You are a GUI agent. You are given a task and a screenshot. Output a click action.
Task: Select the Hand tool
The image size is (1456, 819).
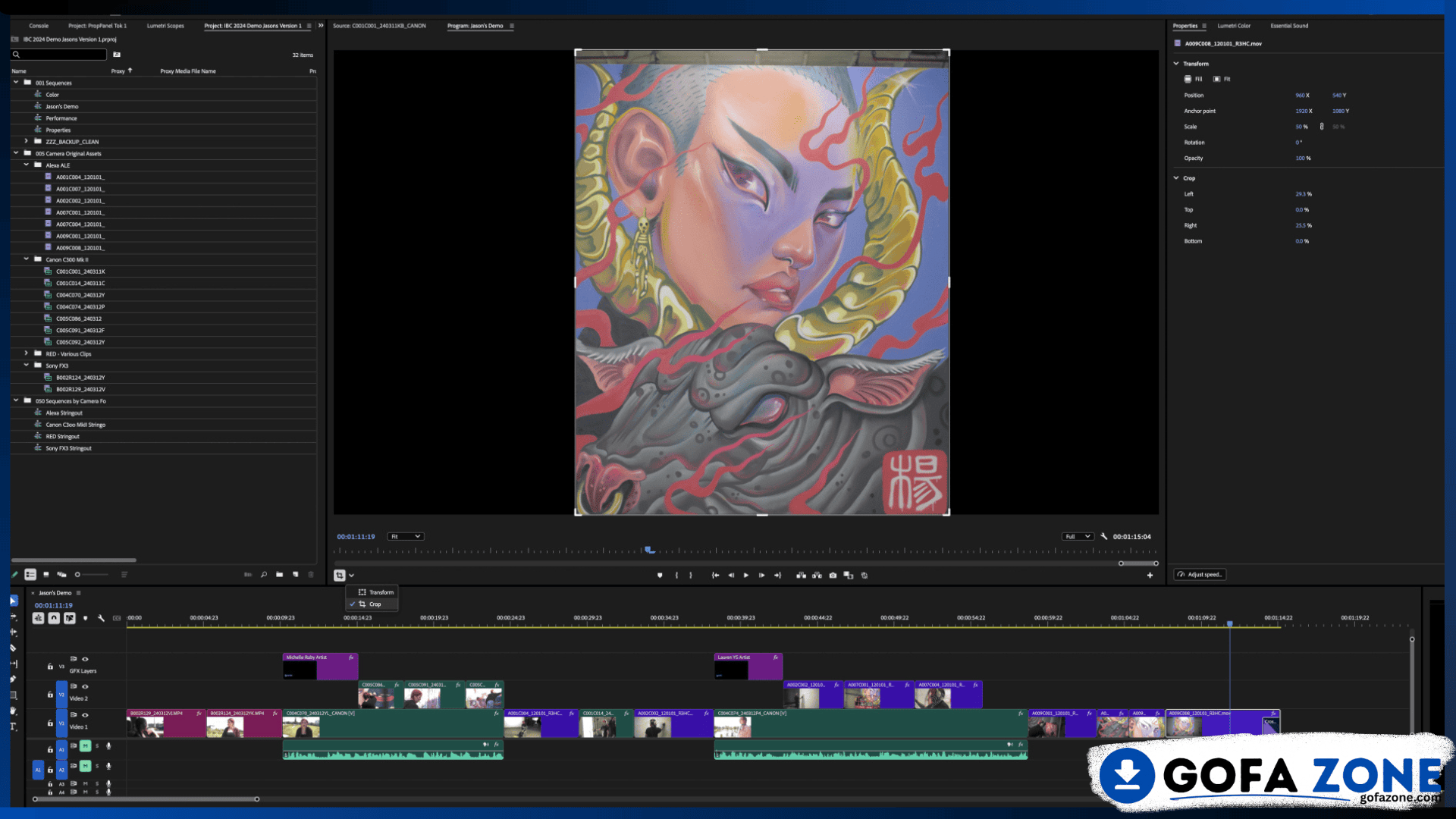tap(14, 711)
